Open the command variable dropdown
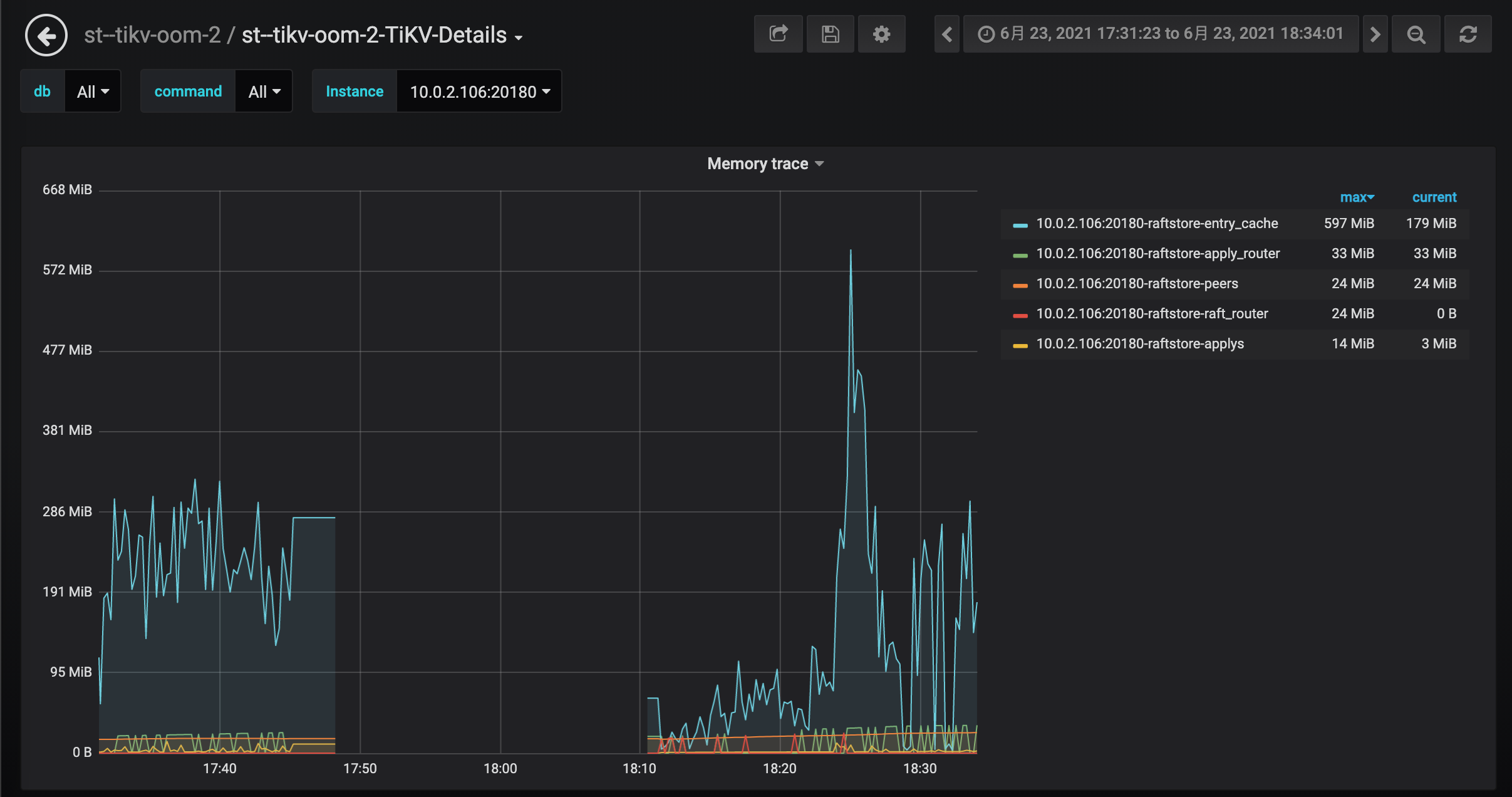The width and height of the screenshot is (1512, 797). pos(263,91)
